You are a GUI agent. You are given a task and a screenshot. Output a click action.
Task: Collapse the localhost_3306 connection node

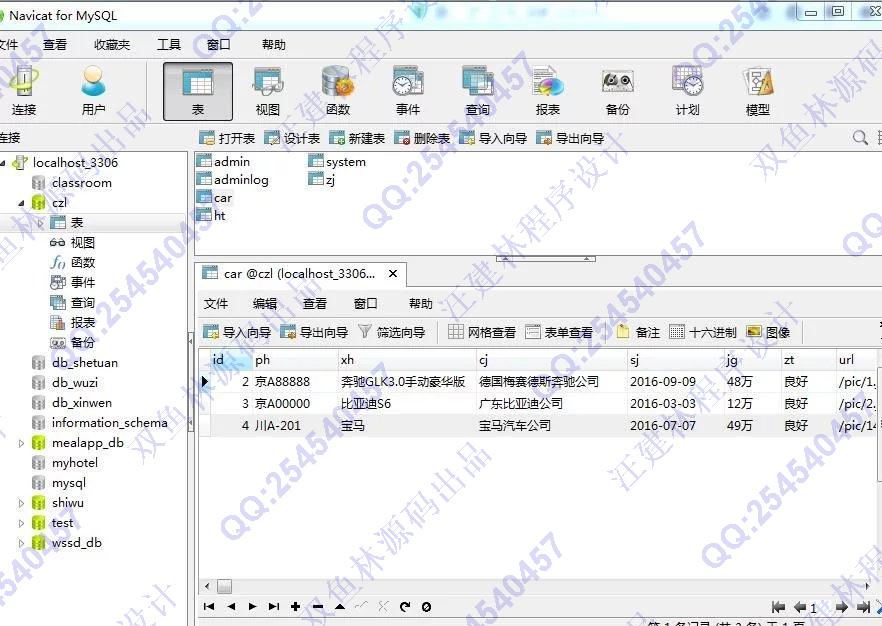click(3, 163)
